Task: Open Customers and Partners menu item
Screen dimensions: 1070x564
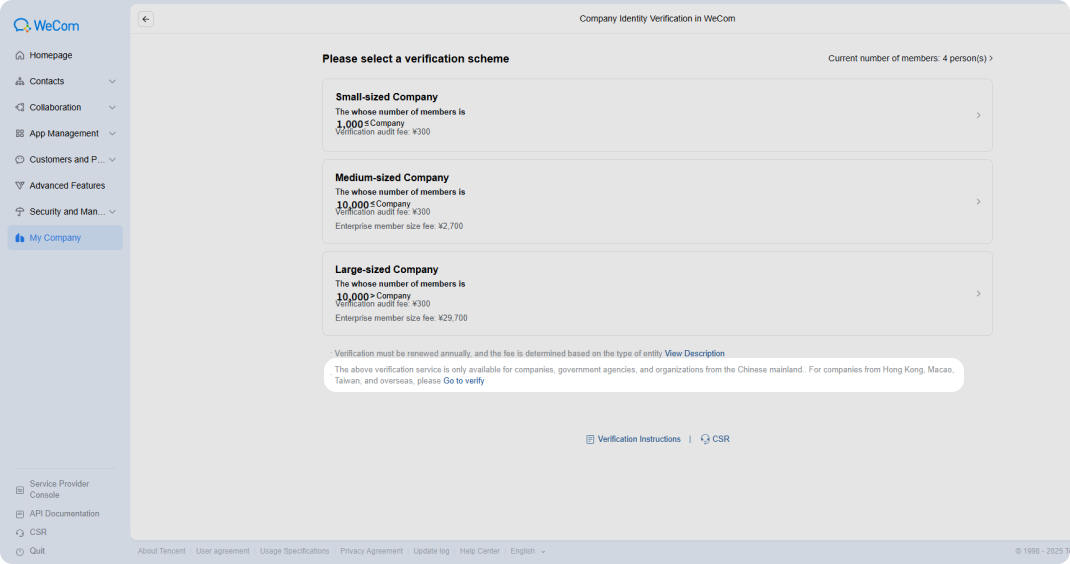Action: pos(66,160)
